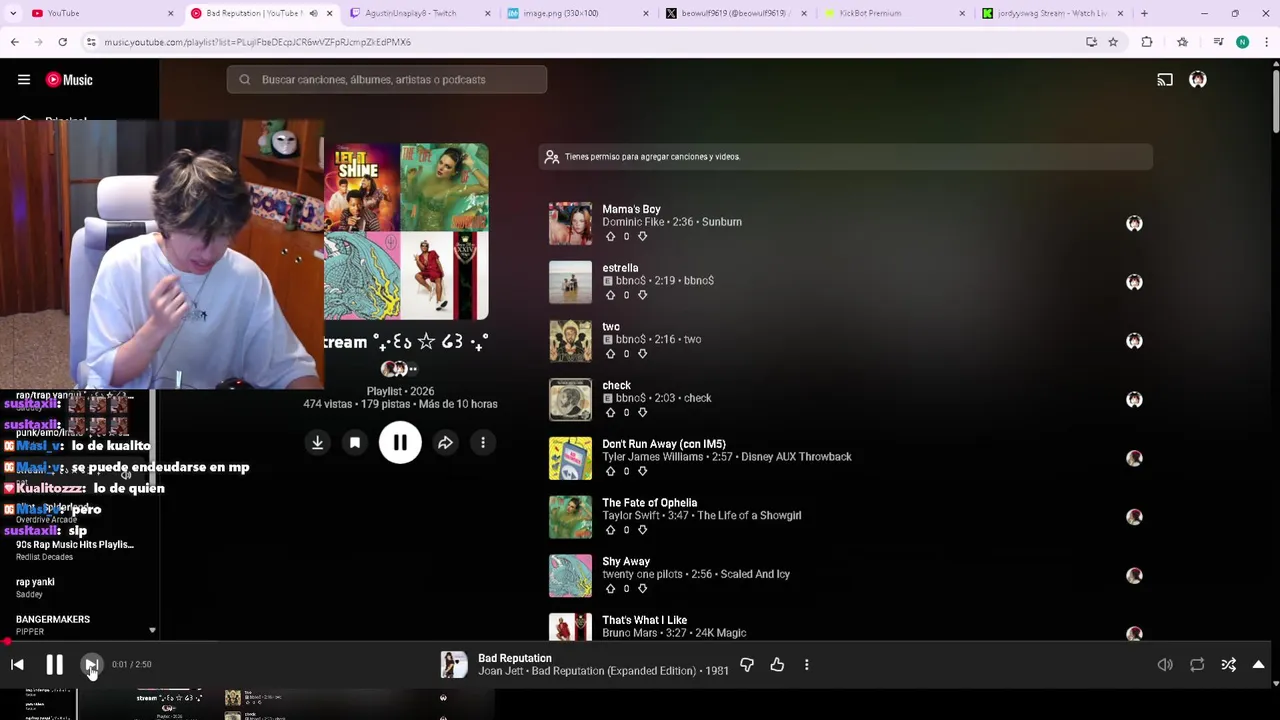Image resolution: width=1280 pixels, height=720 pixels.
Task: Open the Taylor Swift artist link
Action: pyautogui.click(x=631, y=516)
